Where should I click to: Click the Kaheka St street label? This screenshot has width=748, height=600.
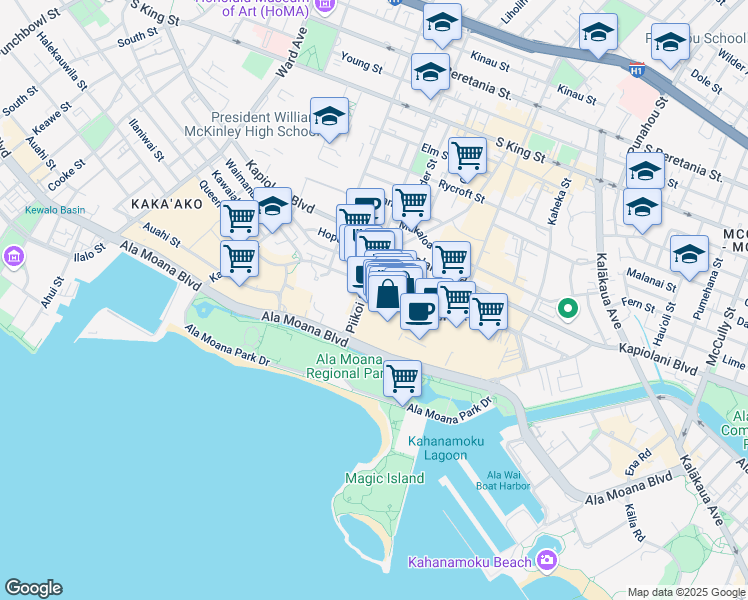(559, 201)
